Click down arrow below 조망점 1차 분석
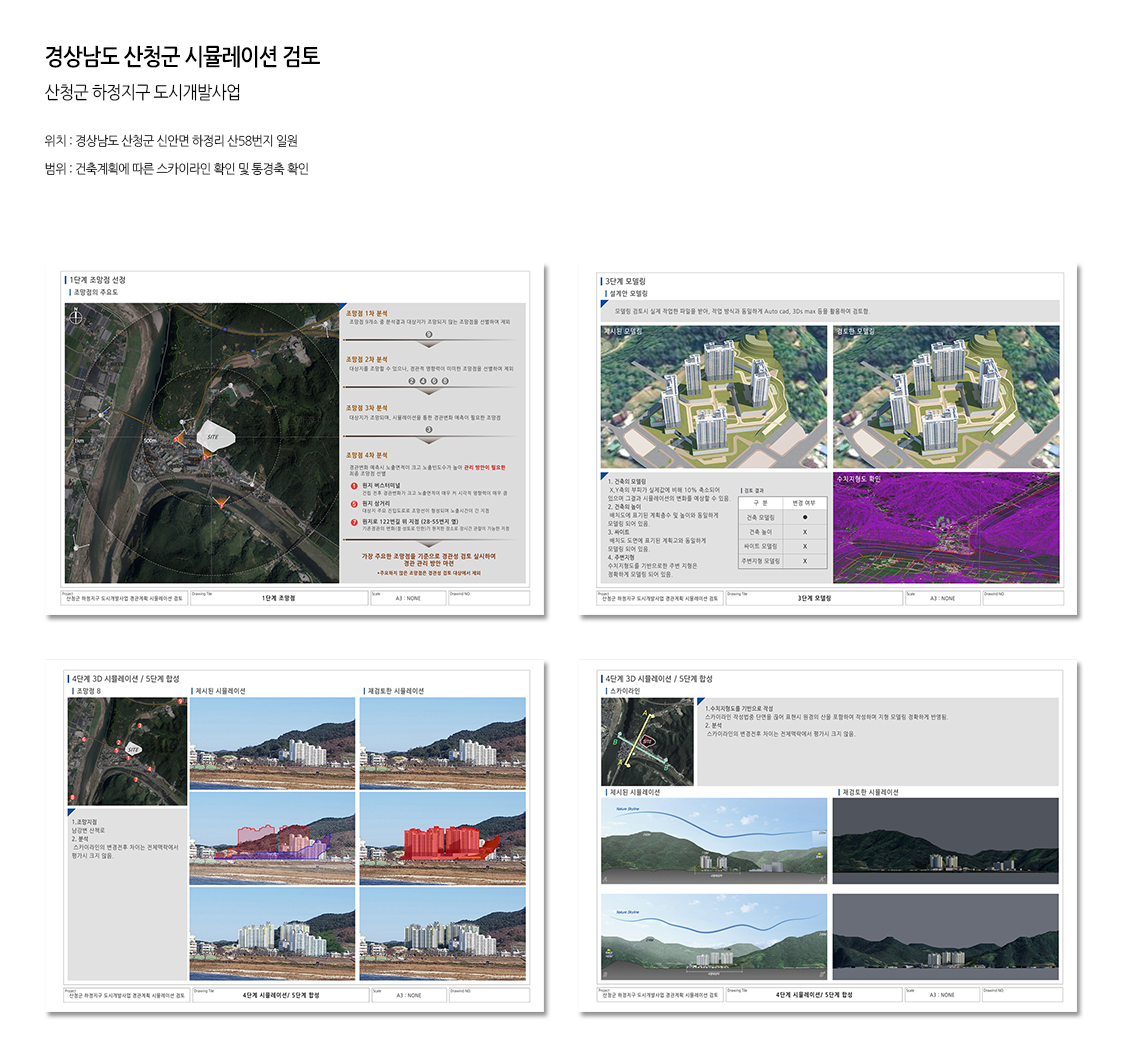 (428, 344)
